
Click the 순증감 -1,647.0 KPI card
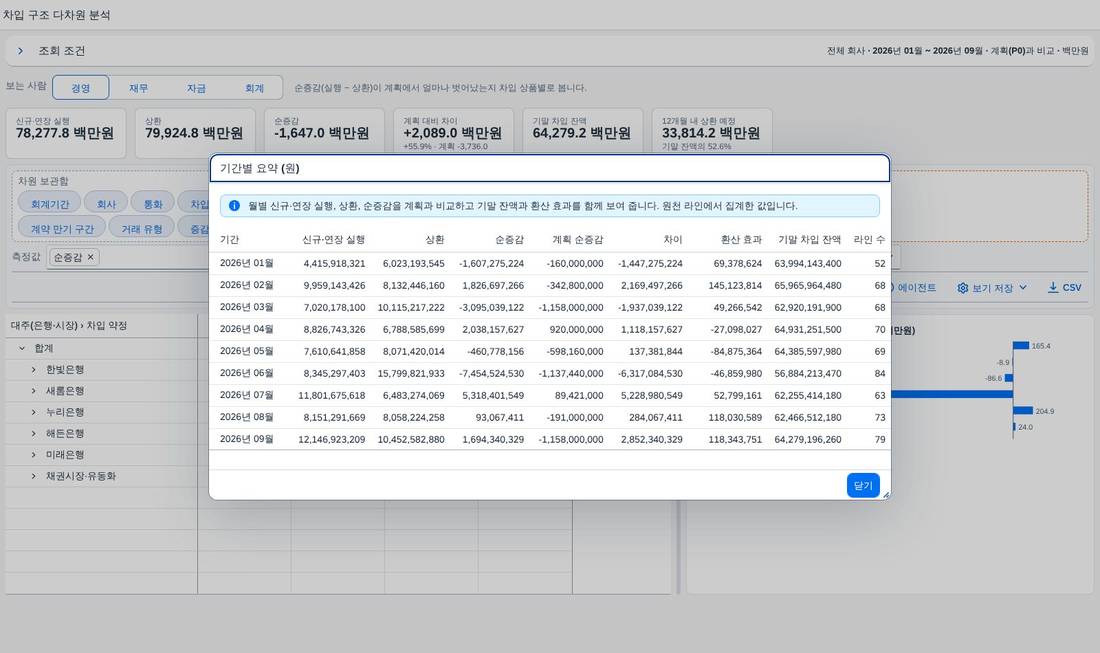point(324,133)
